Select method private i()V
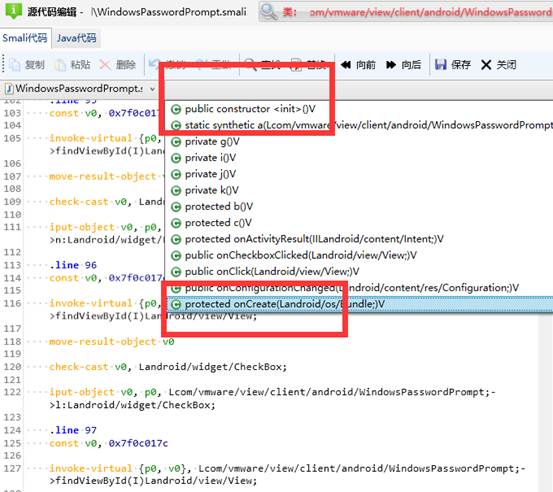The width and height of the screenshot is (553, 492). tap(211, 157)
